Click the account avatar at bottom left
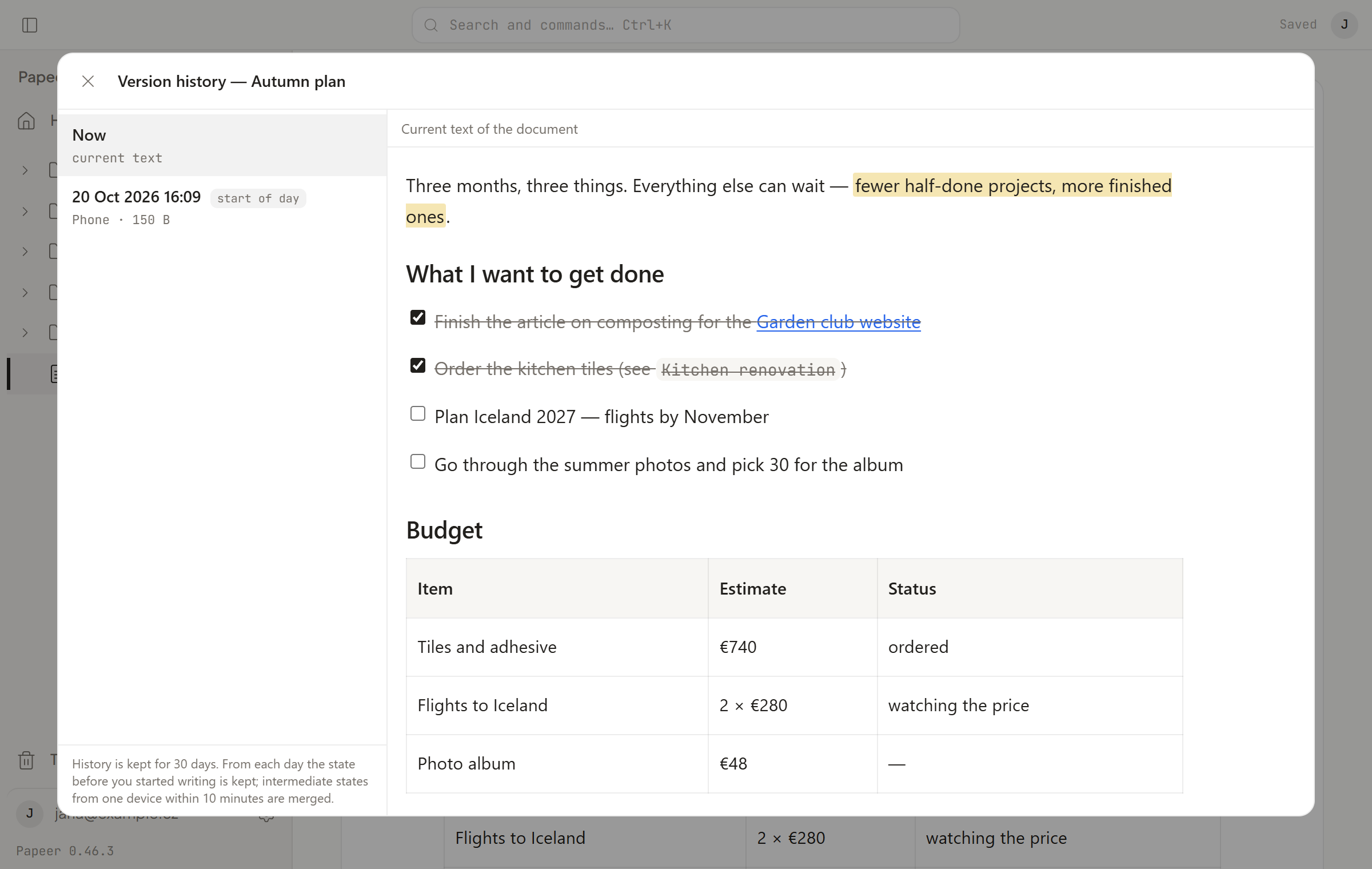Viewport: 1372px width, 869px height. coord(30,813)
